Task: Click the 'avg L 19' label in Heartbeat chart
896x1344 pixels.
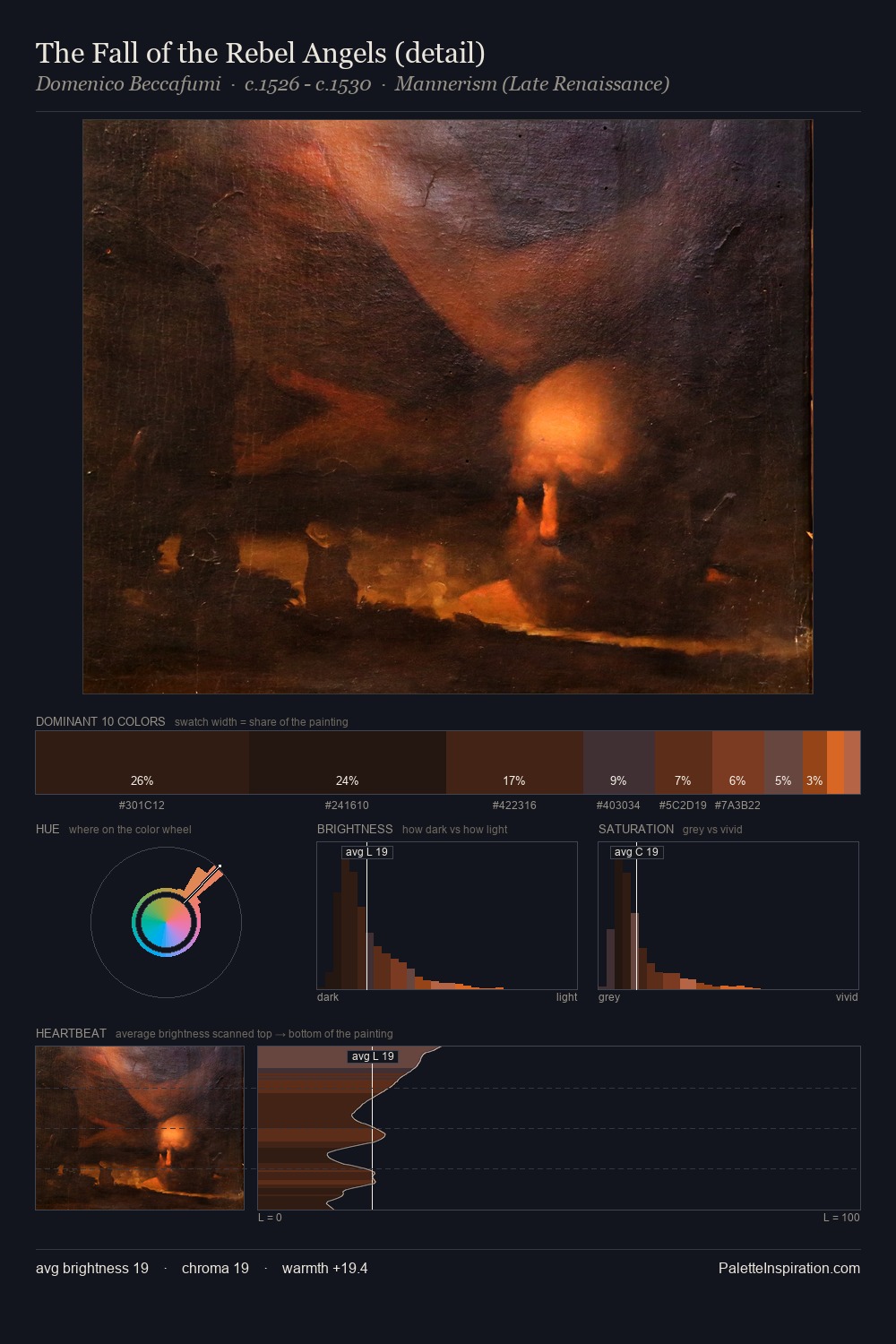Action: [373, 1056]
